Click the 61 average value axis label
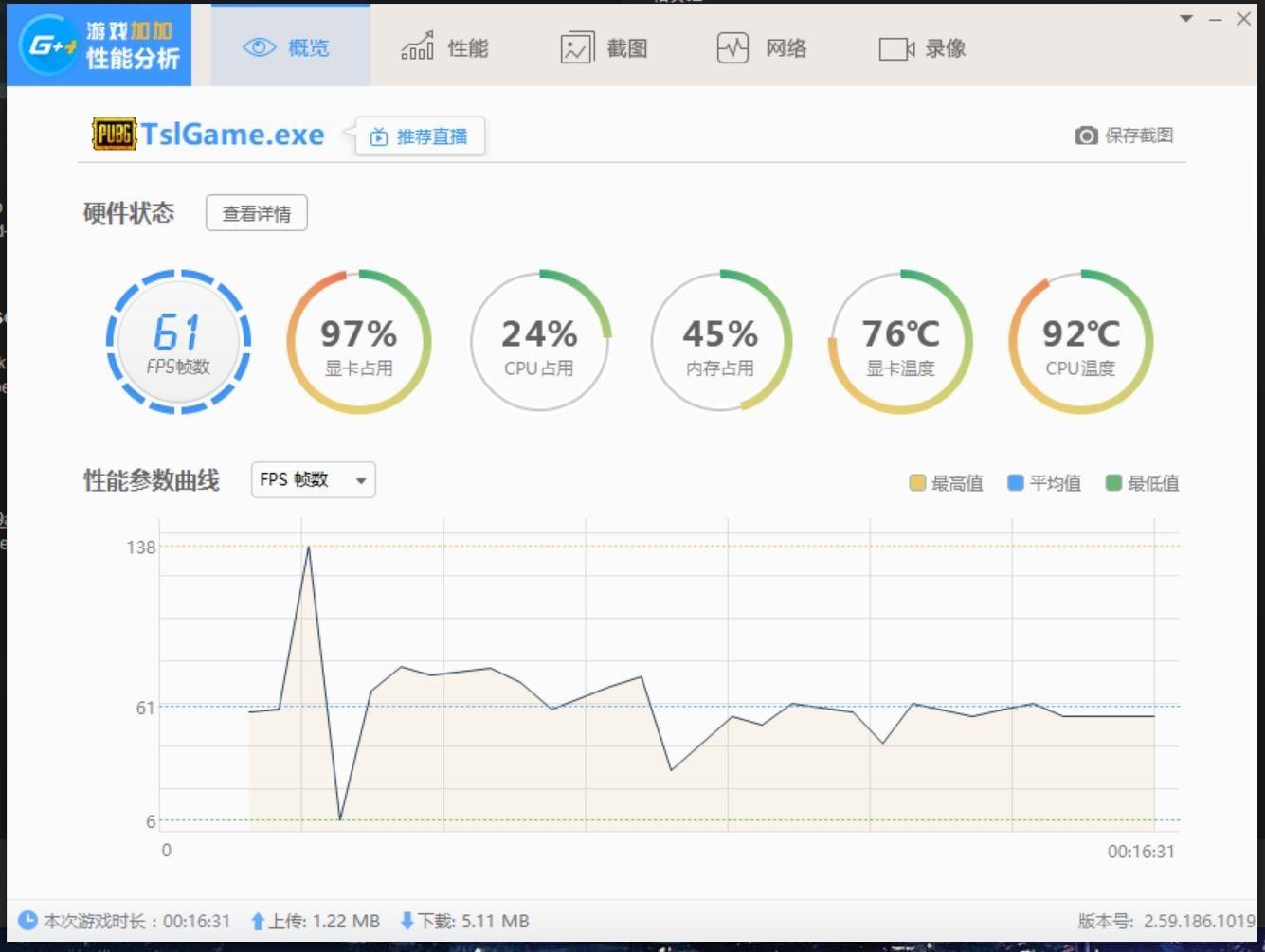This screenshot has height=952, width=1265. click(145, 708)
